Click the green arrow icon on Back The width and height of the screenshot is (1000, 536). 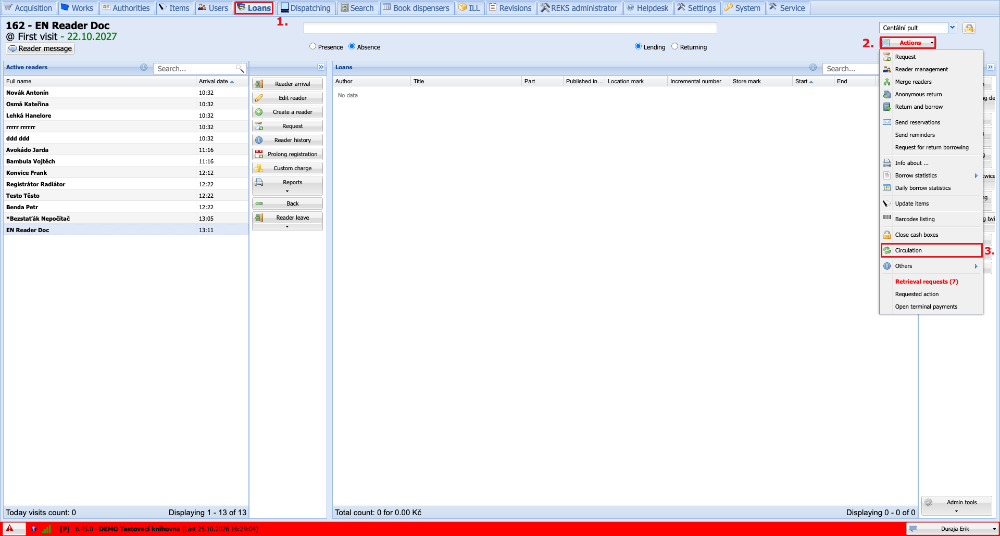pyautogui.click(x=259, y=204)
